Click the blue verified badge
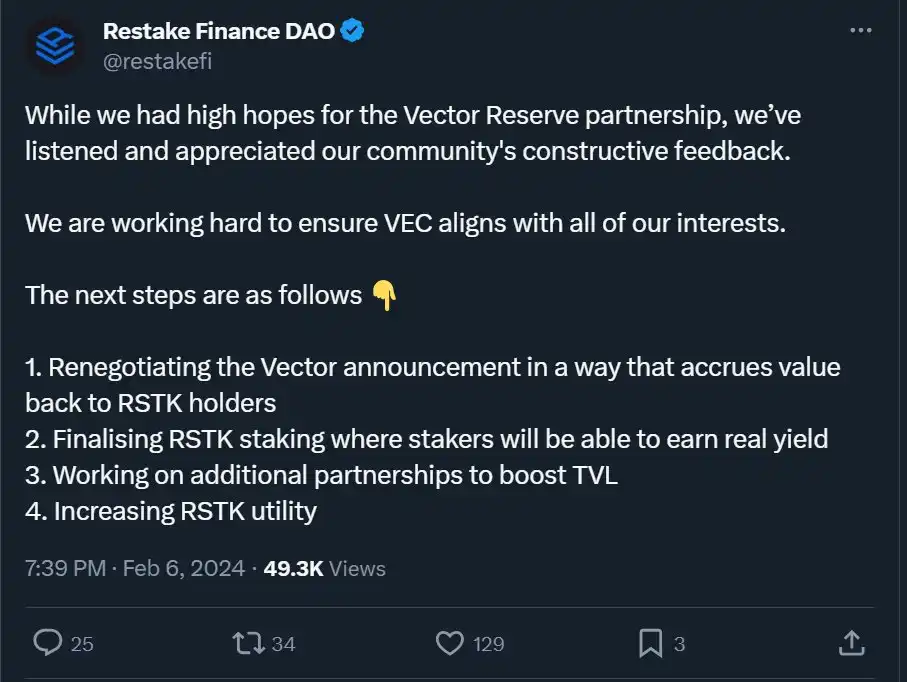The width and height of the screenshot is (907, 682). [352, 31]
